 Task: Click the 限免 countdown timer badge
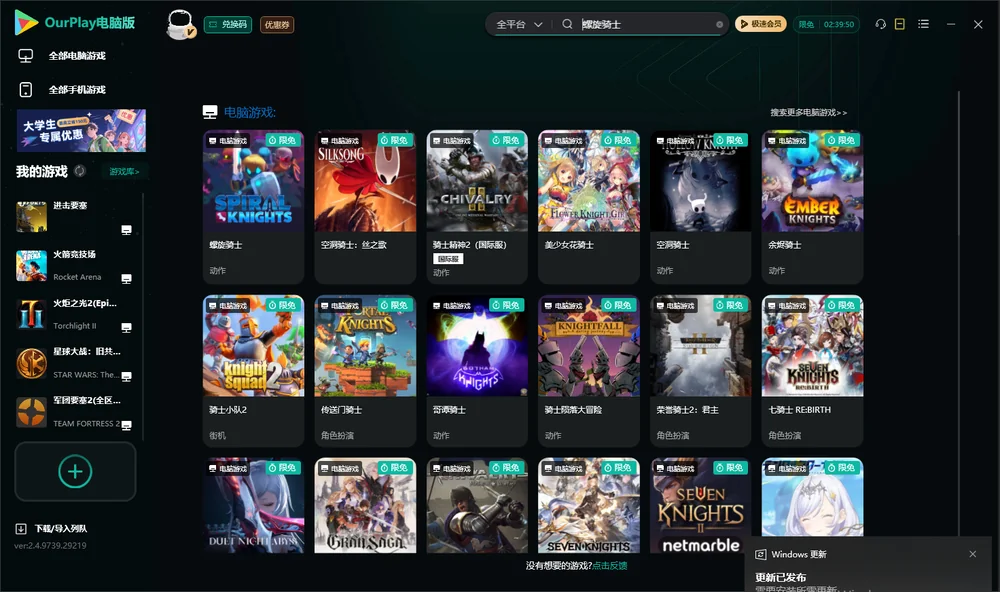click(x=826, y=24)
